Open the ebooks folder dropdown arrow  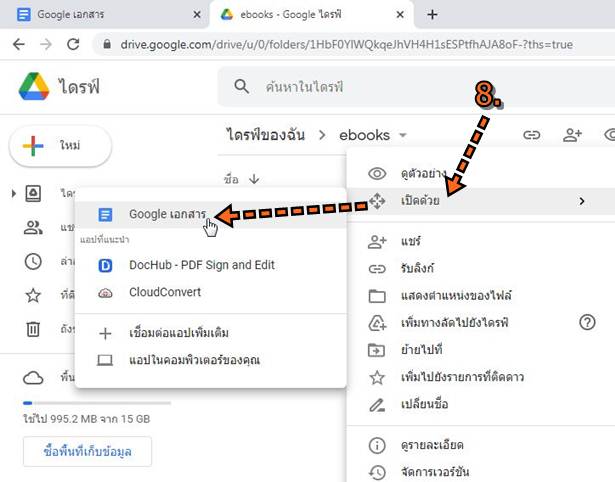point(402,135)
